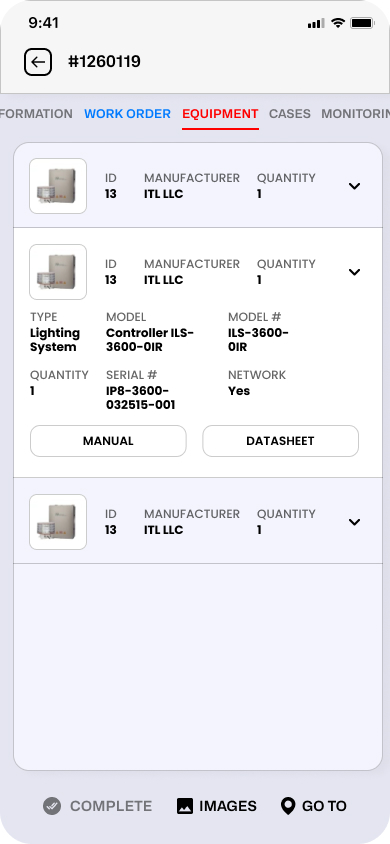Open the Datasheet button

[x=280, y=441]
